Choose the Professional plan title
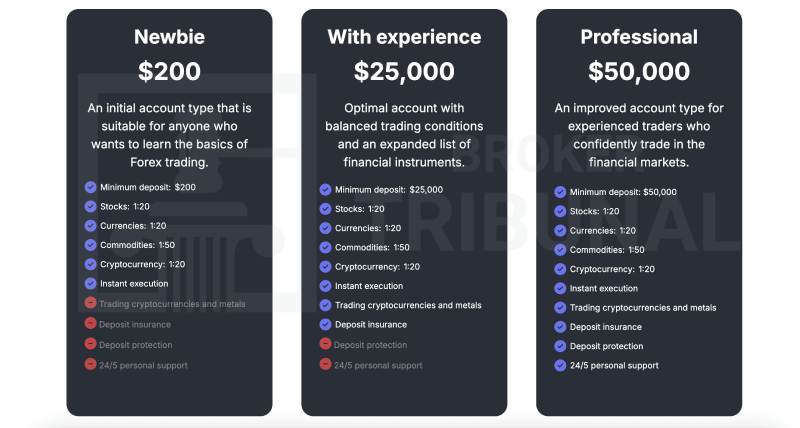This screenshot has height=428, width=800. [x=639, y=37]
